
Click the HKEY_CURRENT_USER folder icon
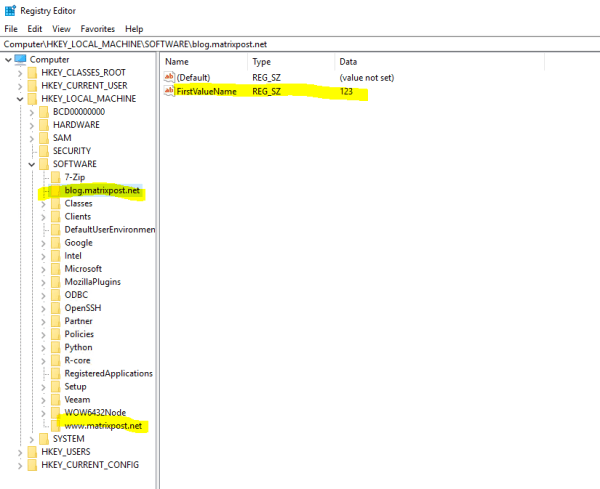(x=33, y=86)
